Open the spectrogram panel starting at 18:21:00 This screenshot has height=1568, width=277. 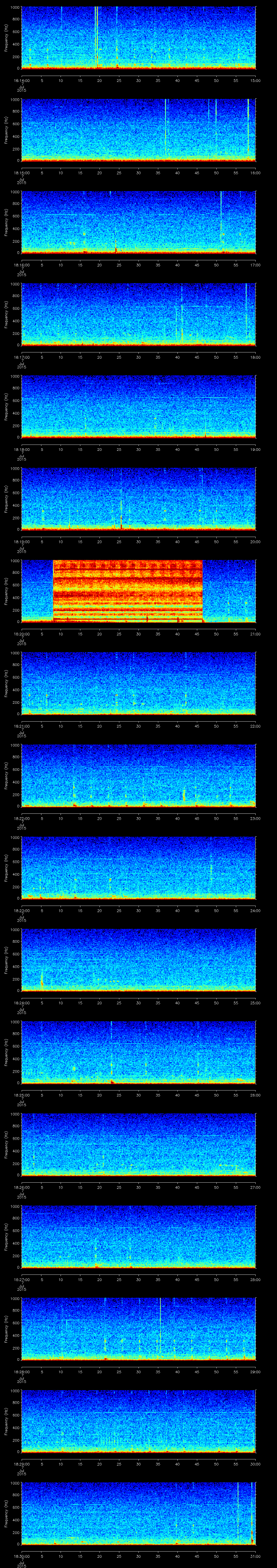(x=139, y=683)
